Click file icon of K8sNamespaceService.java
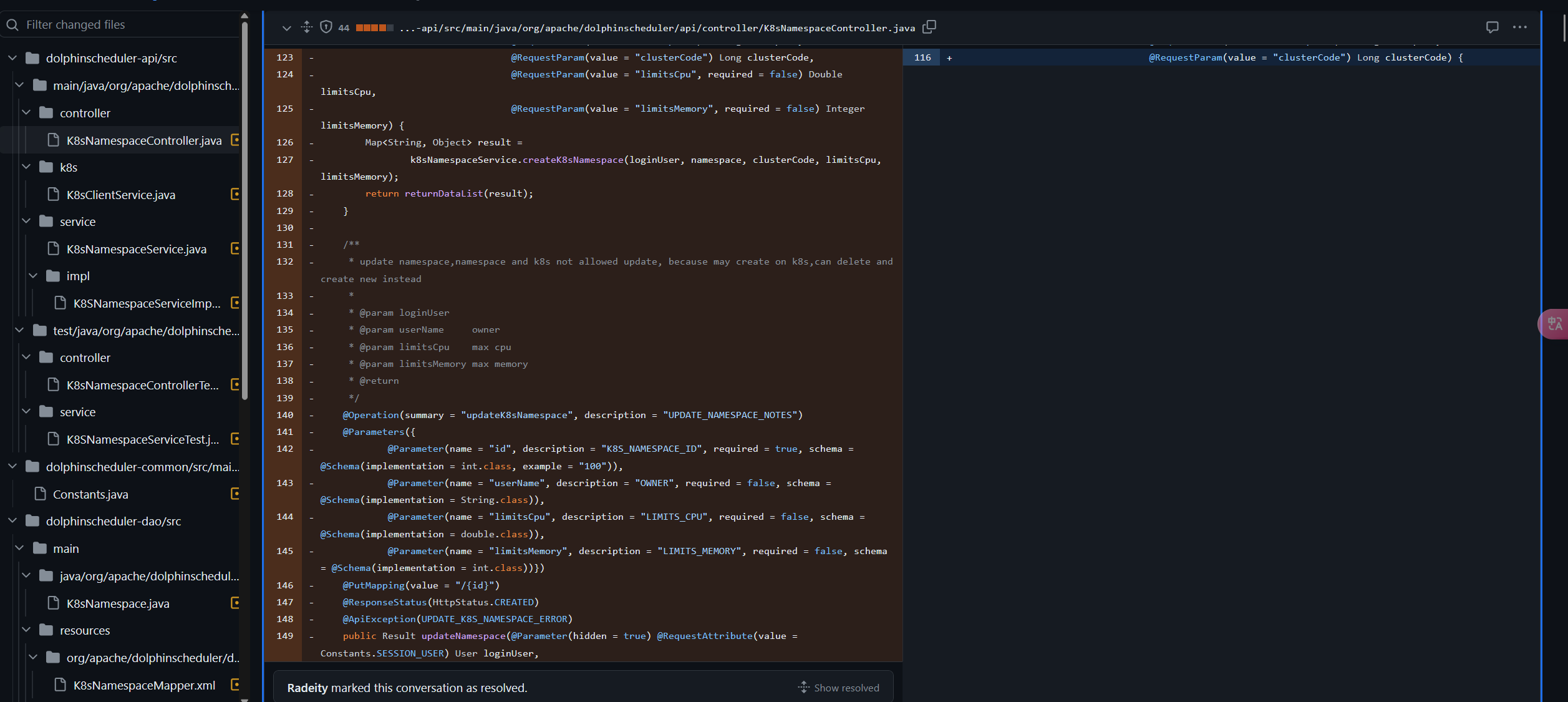This screenshot has width=1568, height=702. [54, 248]
